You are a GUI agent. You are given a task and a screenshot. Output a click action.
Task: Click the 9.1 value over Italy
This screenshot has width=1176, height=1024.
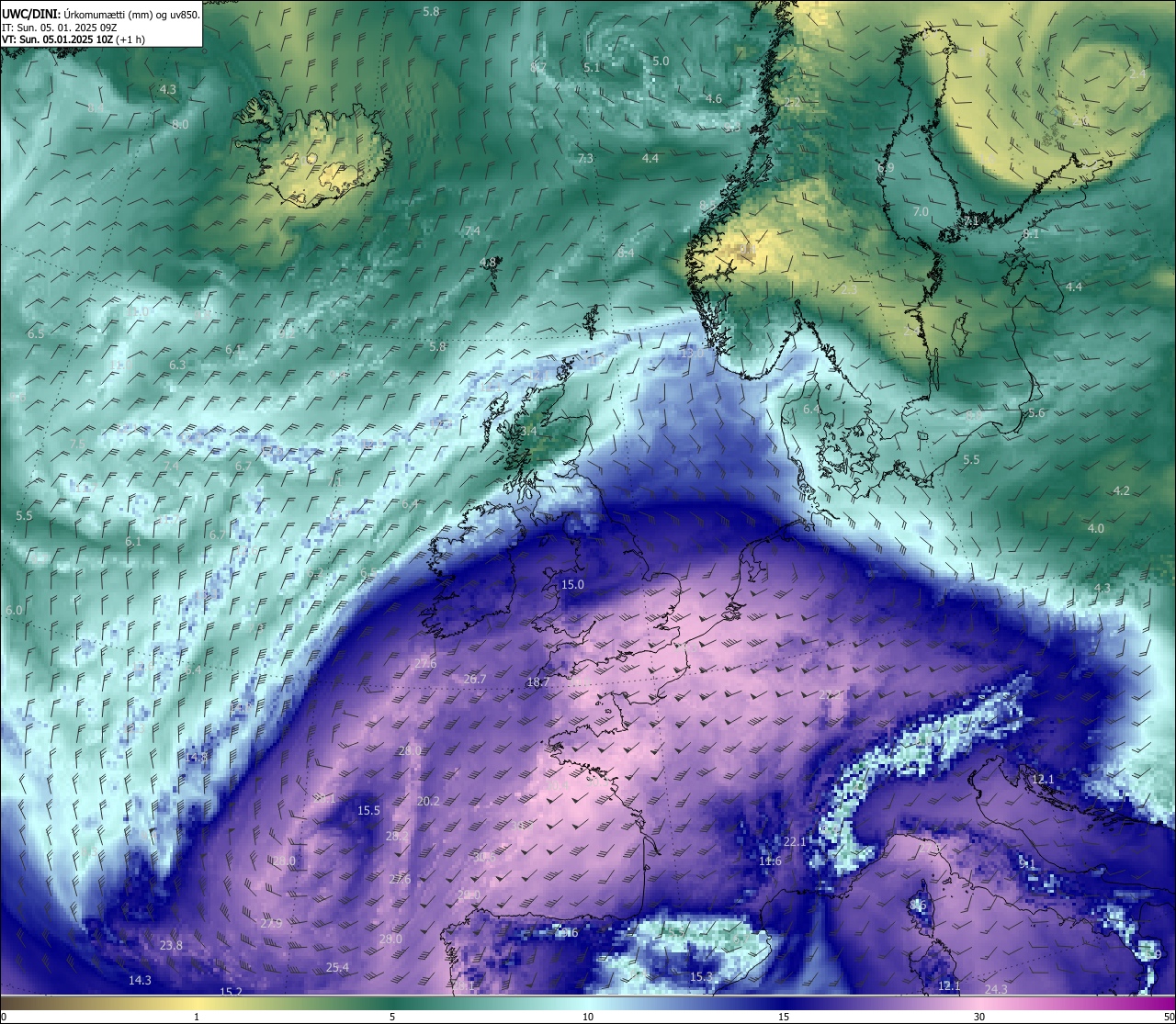click(1027, 864)
